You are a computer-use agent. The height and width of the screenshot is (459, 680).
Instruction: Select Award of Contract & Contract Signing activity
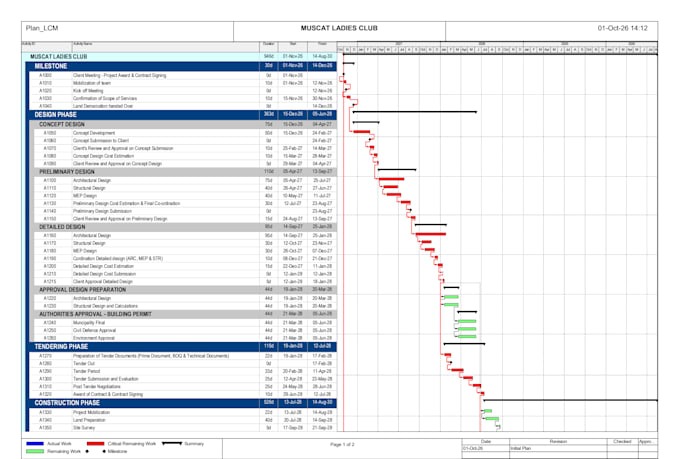tap(183, 394)
